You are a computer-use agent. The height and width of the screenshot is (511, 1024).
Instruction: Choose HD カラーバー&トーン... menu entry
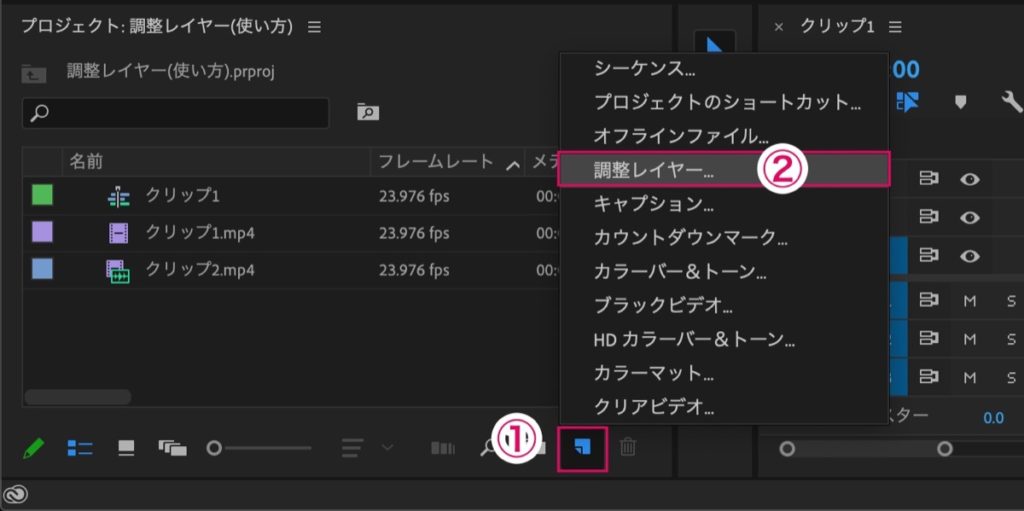tap(724, 339)
